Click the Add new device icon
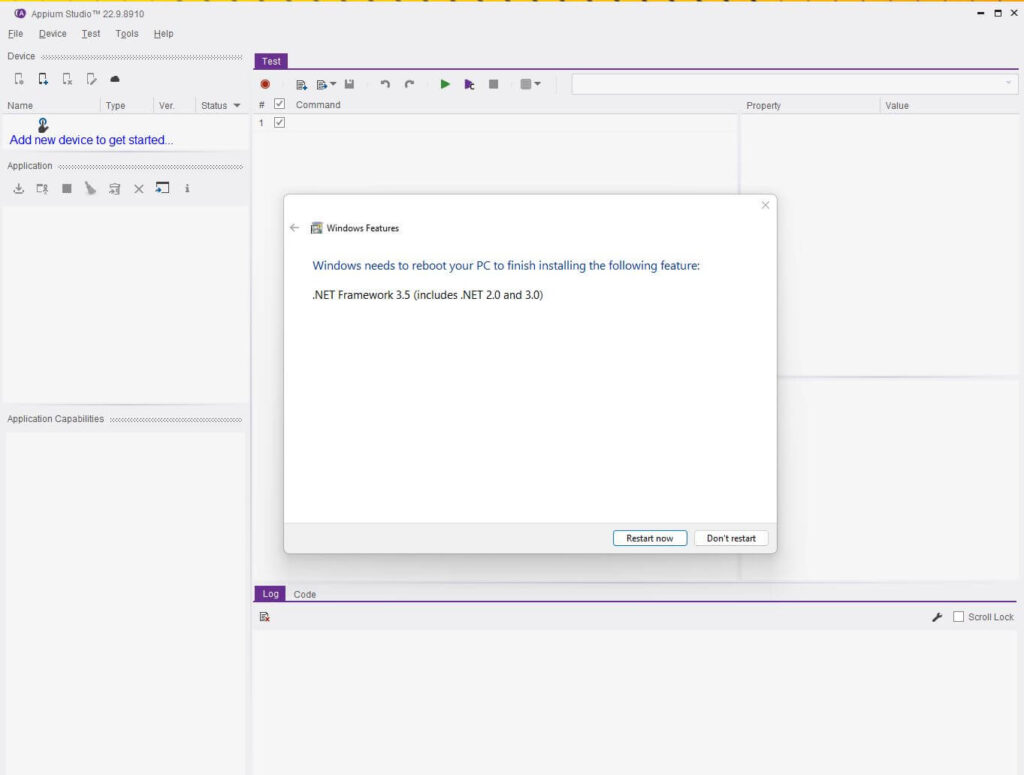 click(x=42, y=78)
